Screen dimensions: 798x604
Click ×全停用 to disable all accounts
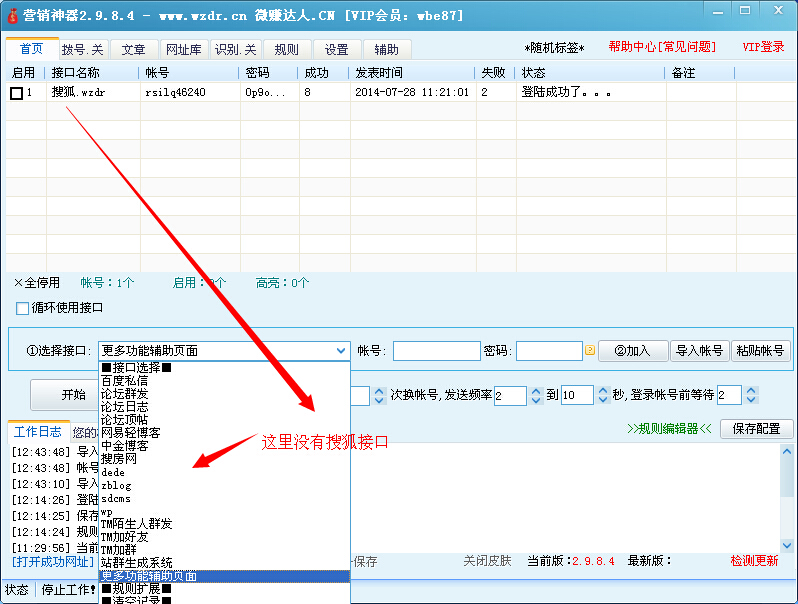click(37, 283)
